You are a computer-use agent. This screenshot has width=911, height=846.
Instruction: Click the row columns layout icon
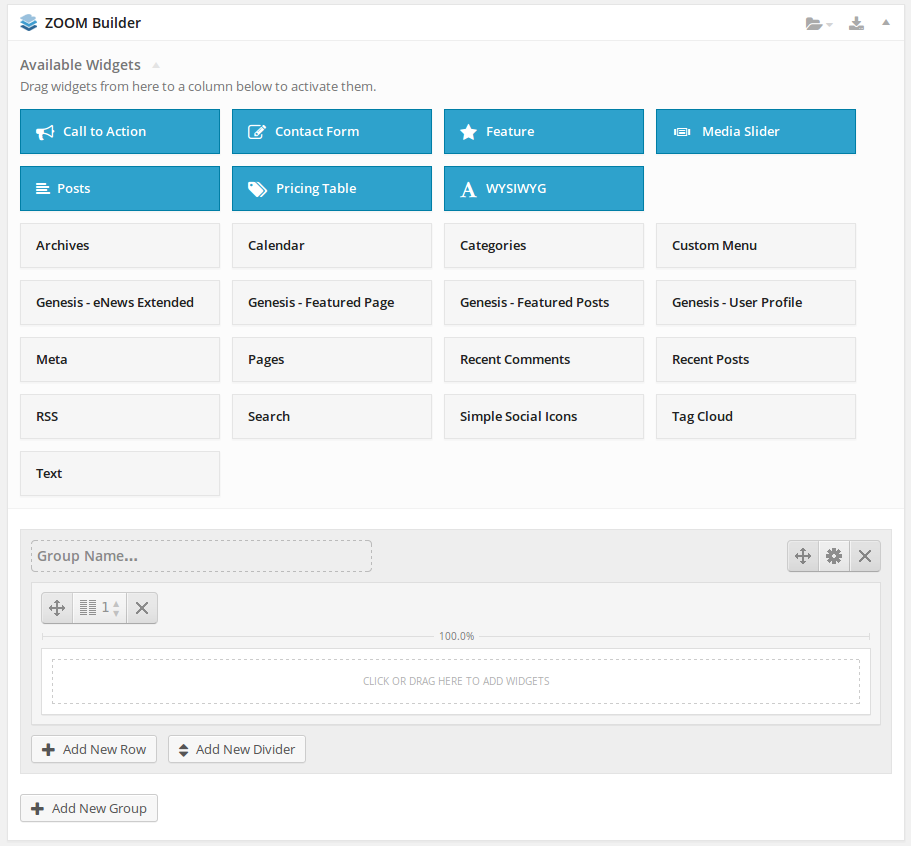click(x=88, y=608)
